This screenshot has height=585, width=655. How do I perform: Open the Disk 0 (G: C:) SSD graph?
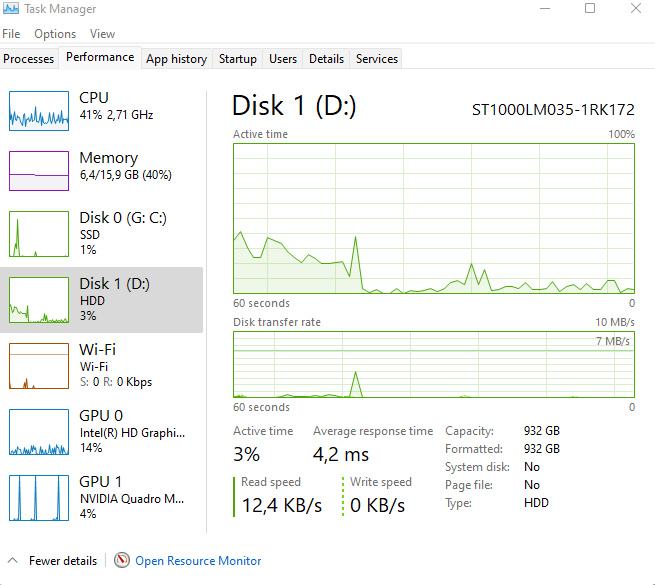[39, 233]
